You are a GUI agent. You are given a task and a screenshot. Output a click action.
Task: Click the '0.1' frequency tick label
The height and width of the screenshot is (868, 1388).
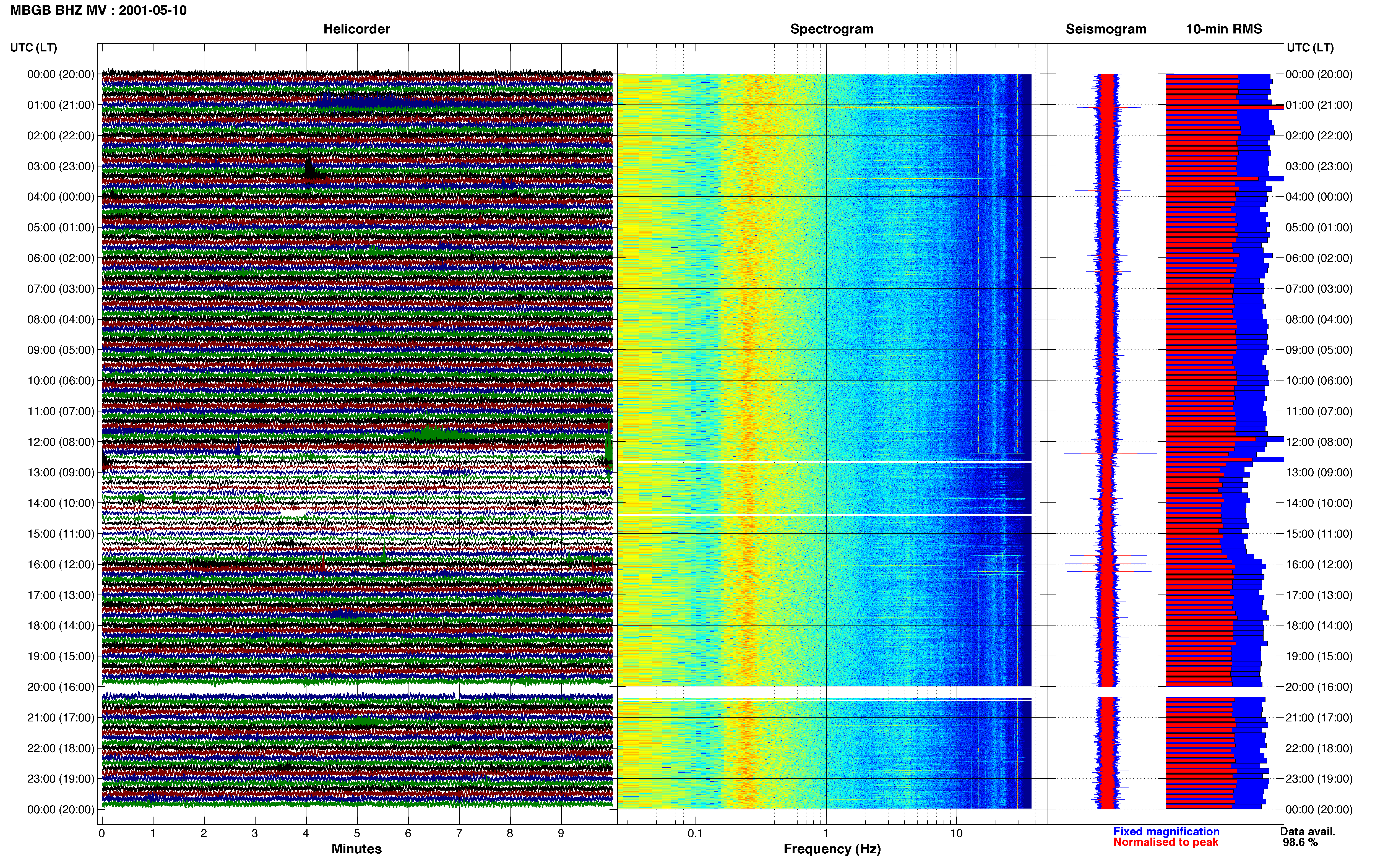[x=695, y=833]
